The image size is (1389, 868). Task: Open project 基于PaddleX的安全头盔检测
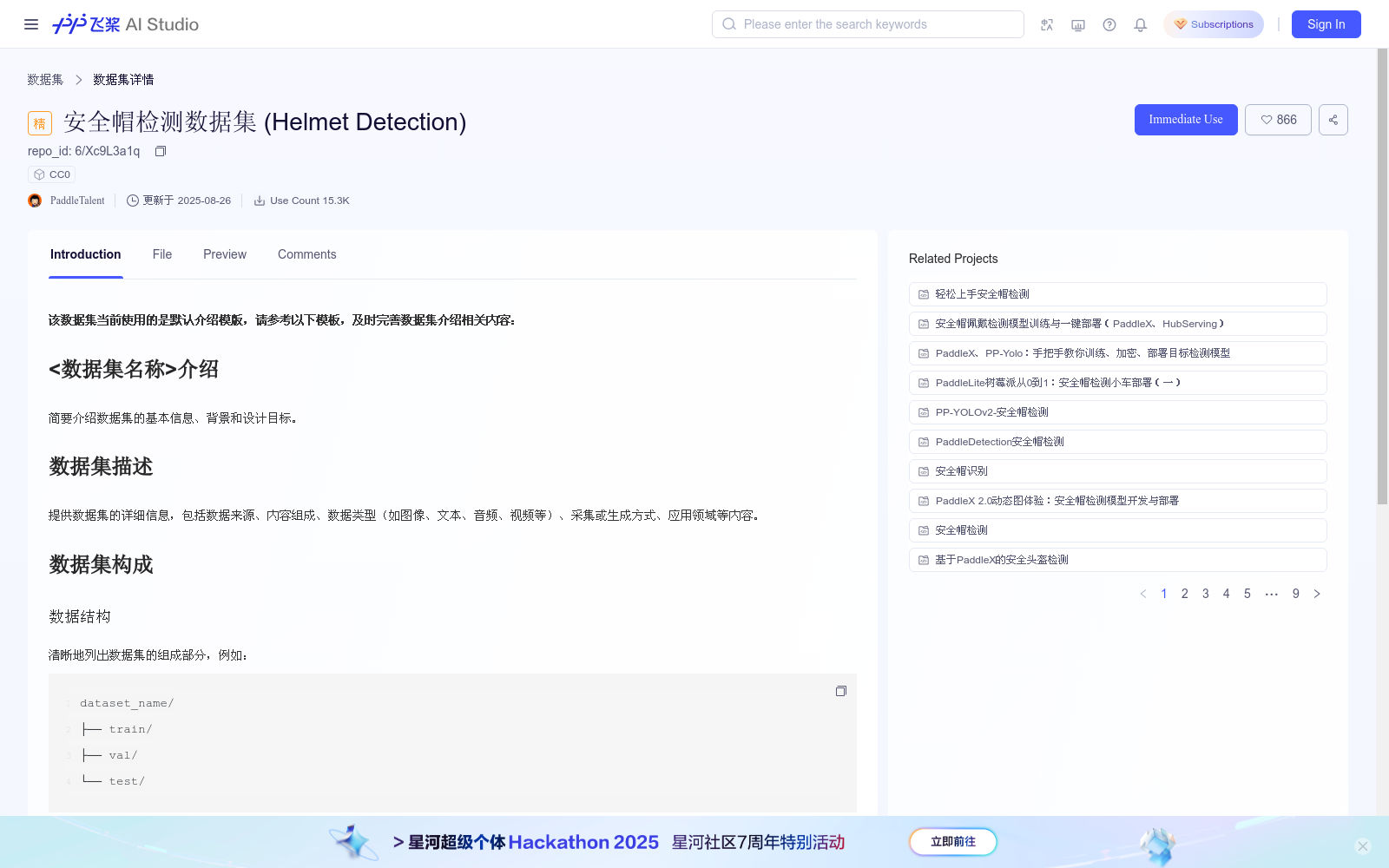(x=1118, y=560)
